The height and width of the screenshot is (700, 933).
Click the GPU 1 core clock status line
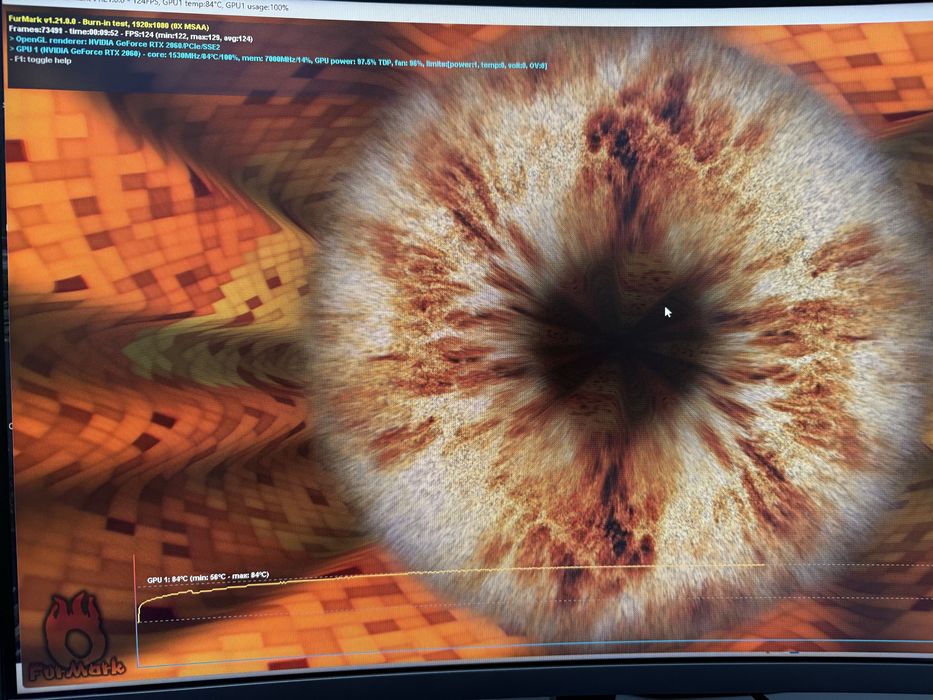[x=278, y=58]
